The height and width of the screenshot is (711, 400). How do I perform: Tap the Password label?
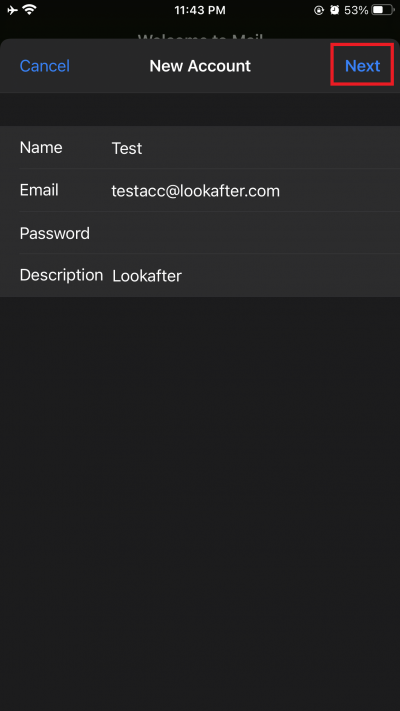(x=54, y=233)
